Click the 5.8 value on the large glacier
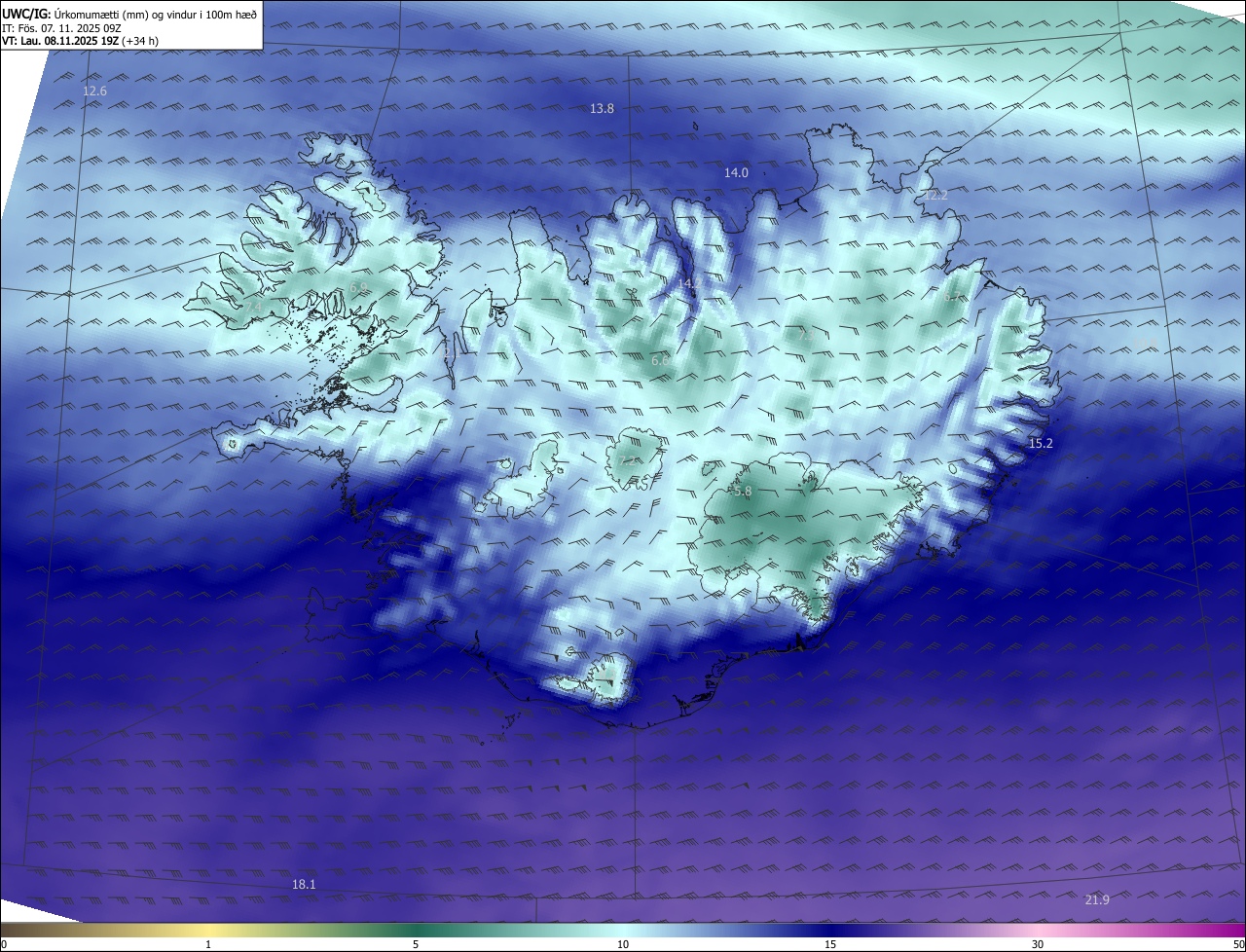Viewport: 1246px width, 952px height. pyautogui.click(x=742, y=492)
